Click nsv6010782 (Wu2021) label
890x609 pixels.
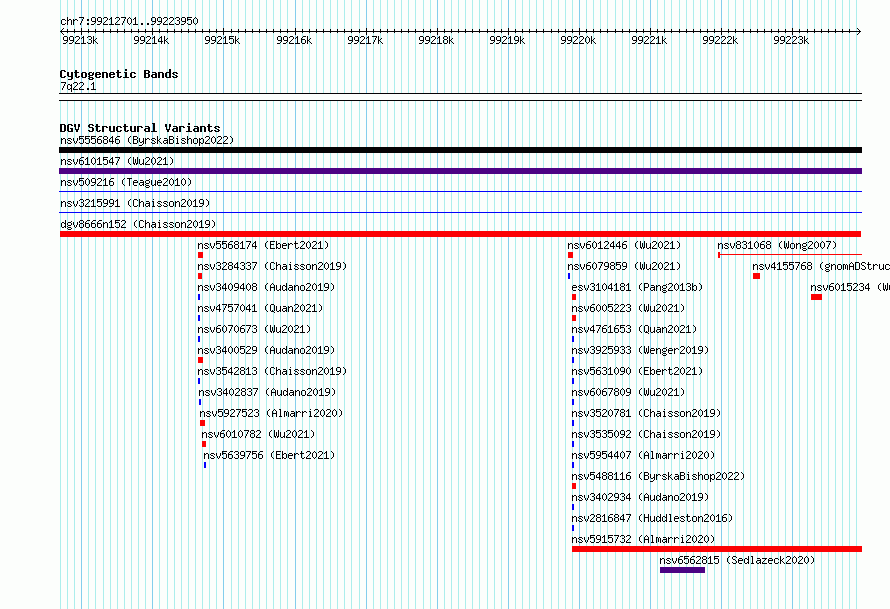258,434
